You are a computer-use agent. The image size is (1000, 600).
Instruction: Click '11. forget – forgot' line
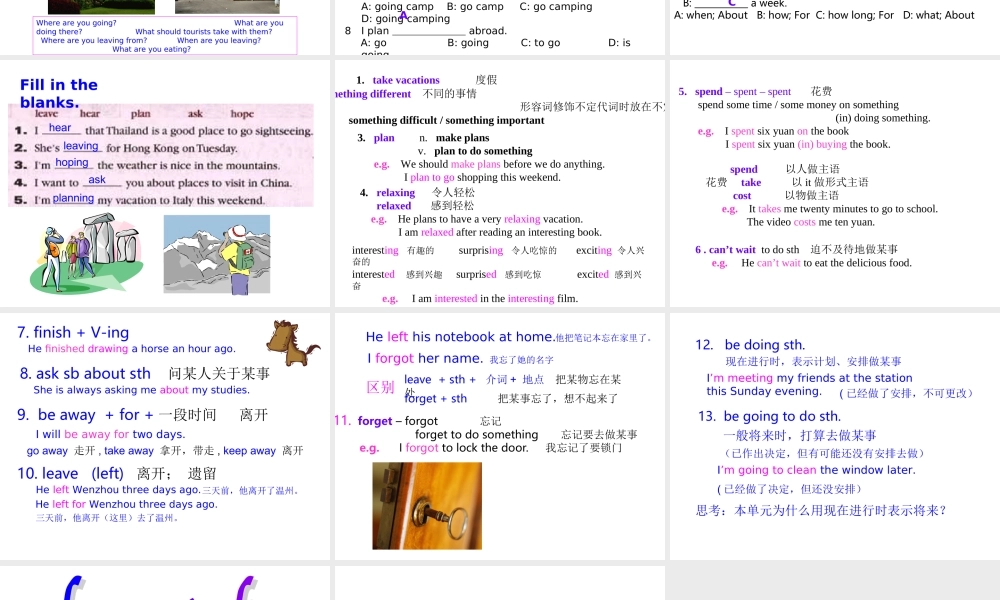pyautogui.click(x=385, y=421)
